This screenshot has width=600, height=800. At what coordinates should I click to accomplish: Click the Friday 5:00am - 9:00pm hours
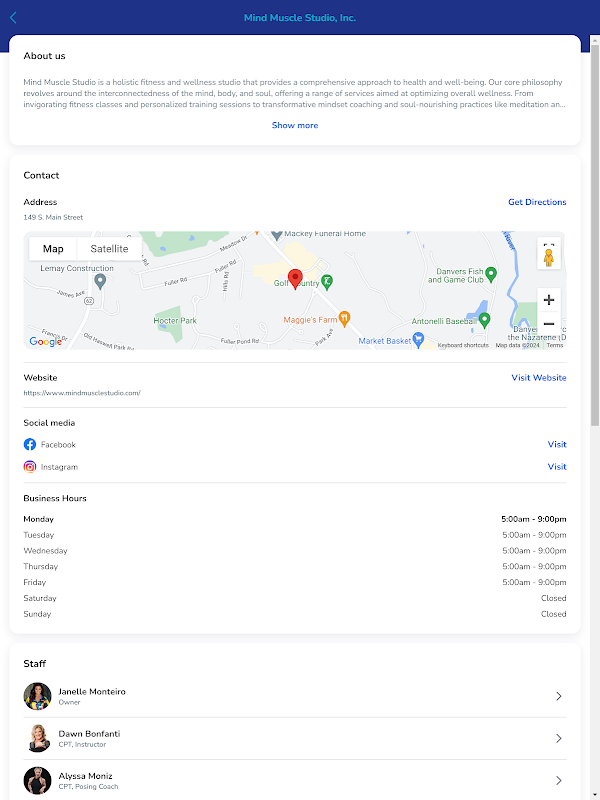click(x=534, y=583)
